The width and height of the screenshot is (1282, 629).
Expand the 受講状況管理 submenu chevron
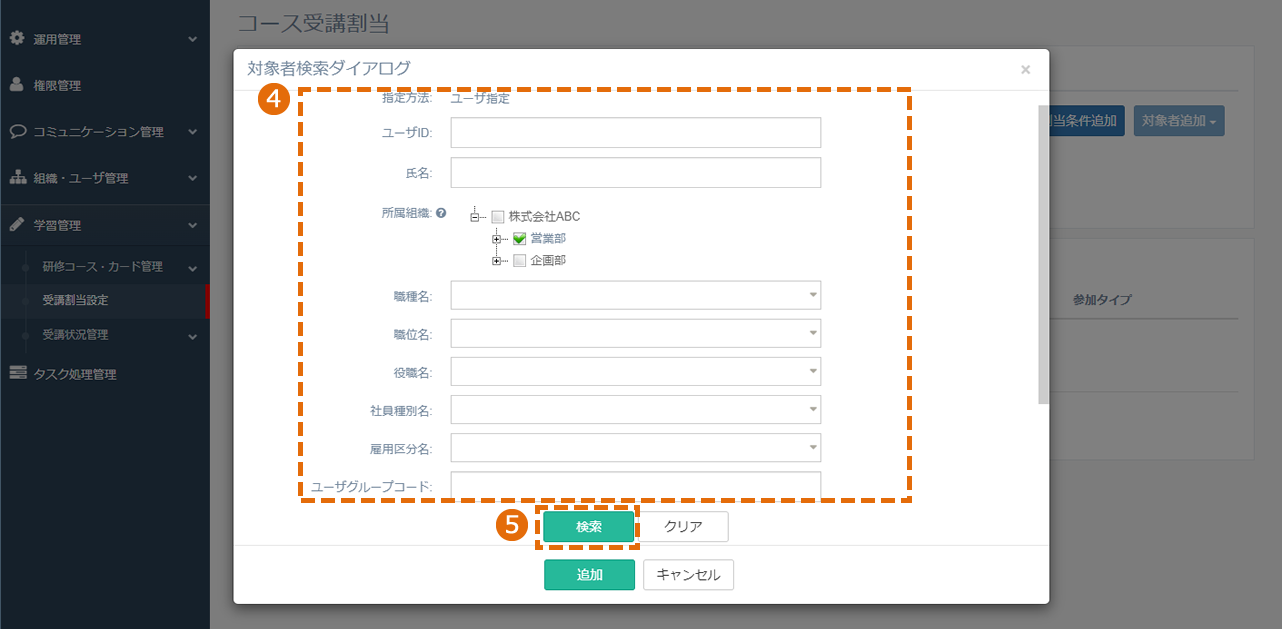pos(193,336)
